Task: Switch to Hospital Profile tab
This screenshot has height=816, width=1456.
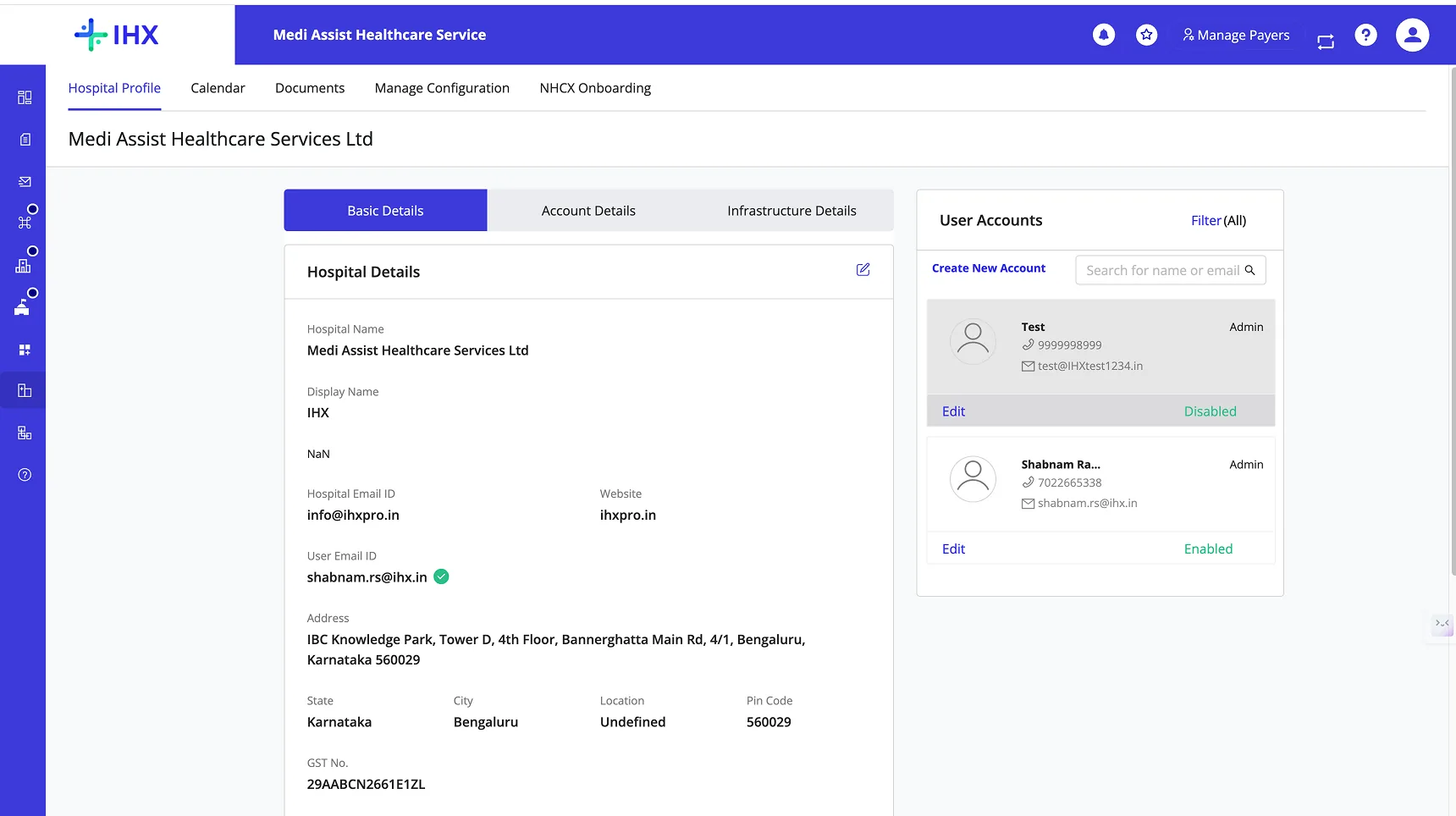Action: click(114, 88)
